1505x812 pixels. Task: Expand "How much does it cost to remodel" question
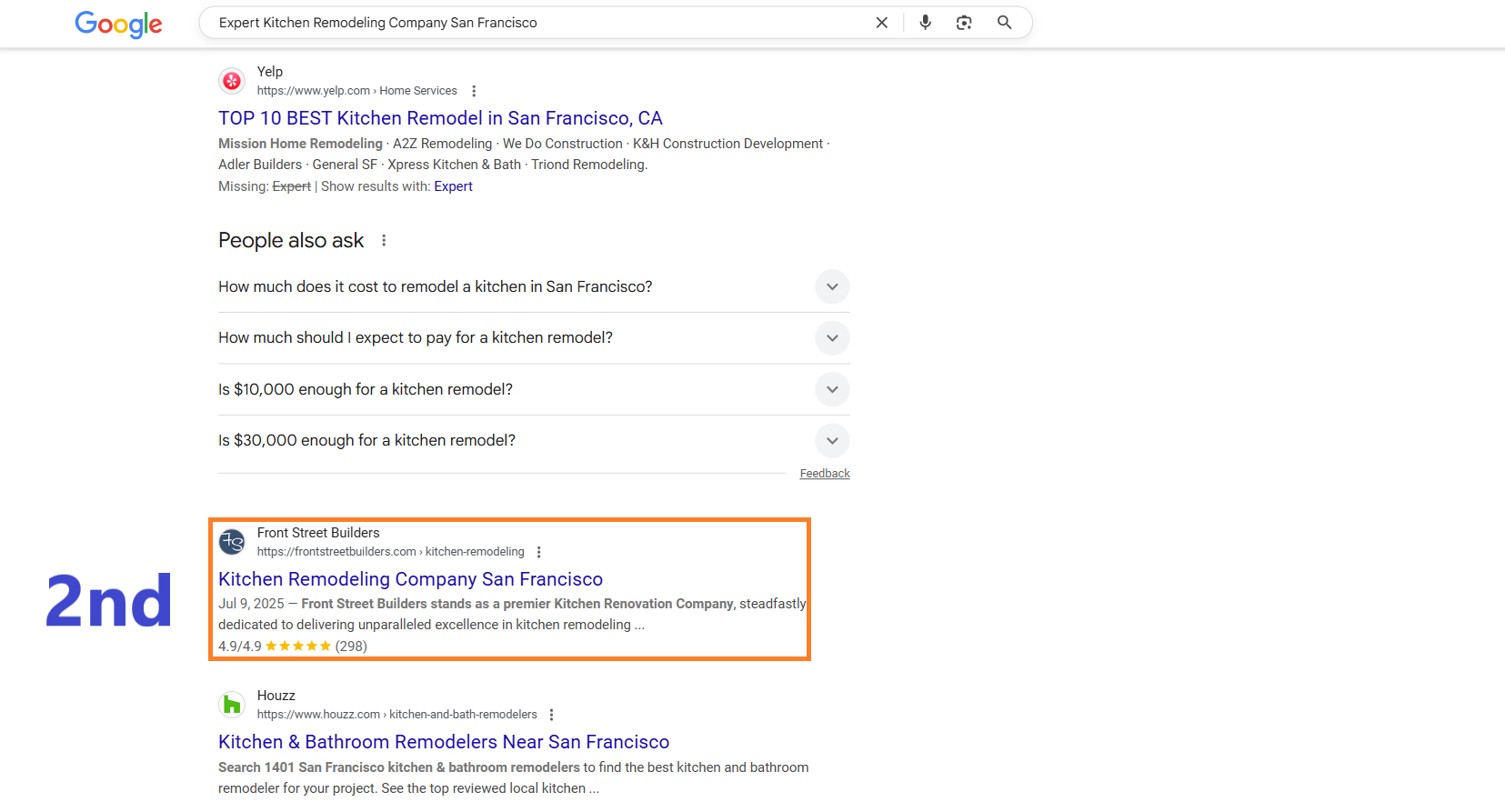point(534,286)
